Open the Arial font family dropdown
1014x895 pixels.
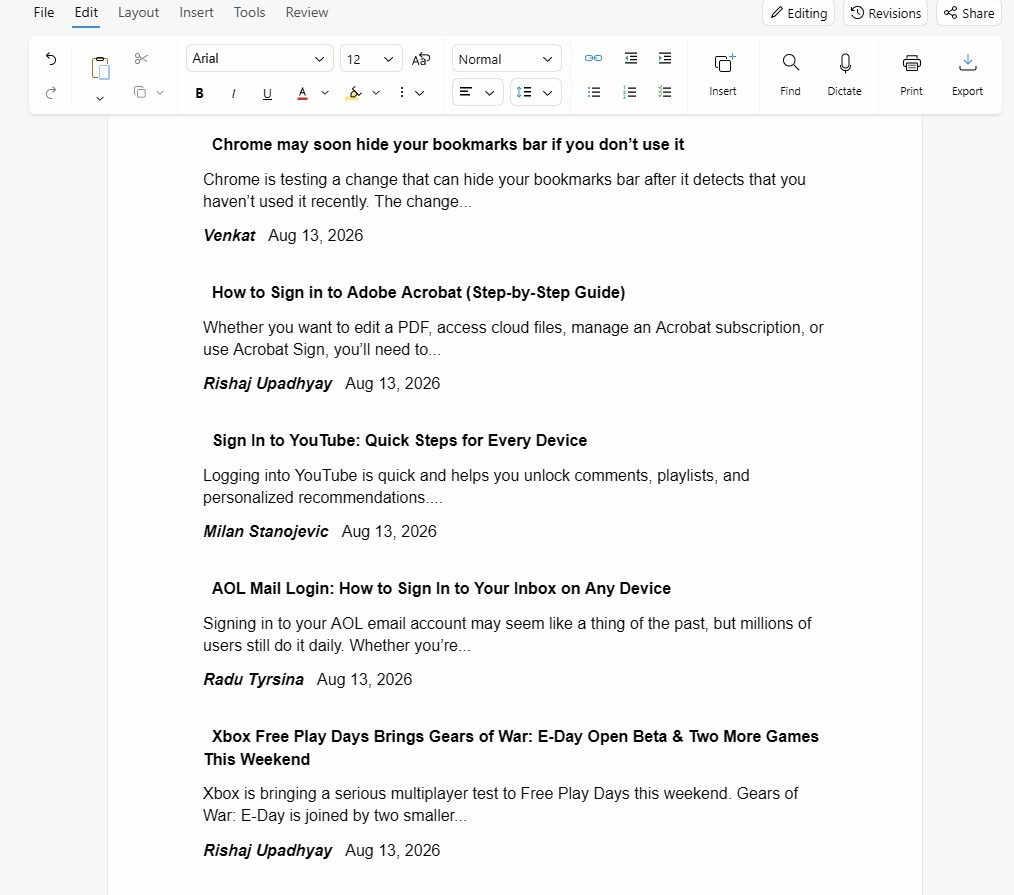[260, 58]
